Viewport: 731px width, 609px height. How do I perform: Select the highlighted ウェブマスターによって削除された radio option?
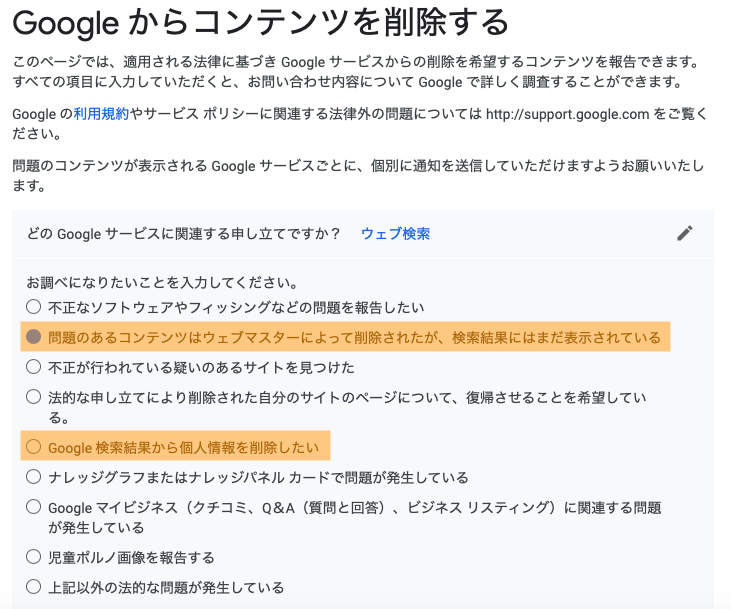point(34,337)
